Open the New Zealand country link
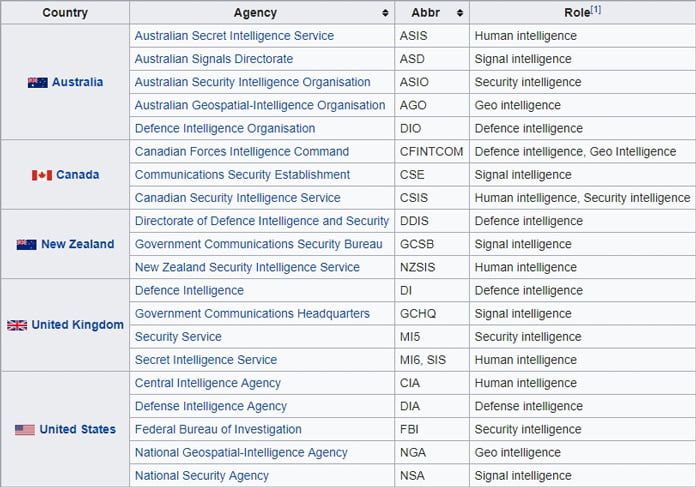696x487 pixels. (x=78, y=244)
